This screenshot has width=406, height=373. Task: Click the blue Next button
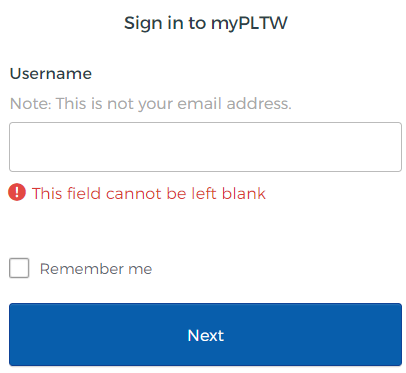click(205, 335)
